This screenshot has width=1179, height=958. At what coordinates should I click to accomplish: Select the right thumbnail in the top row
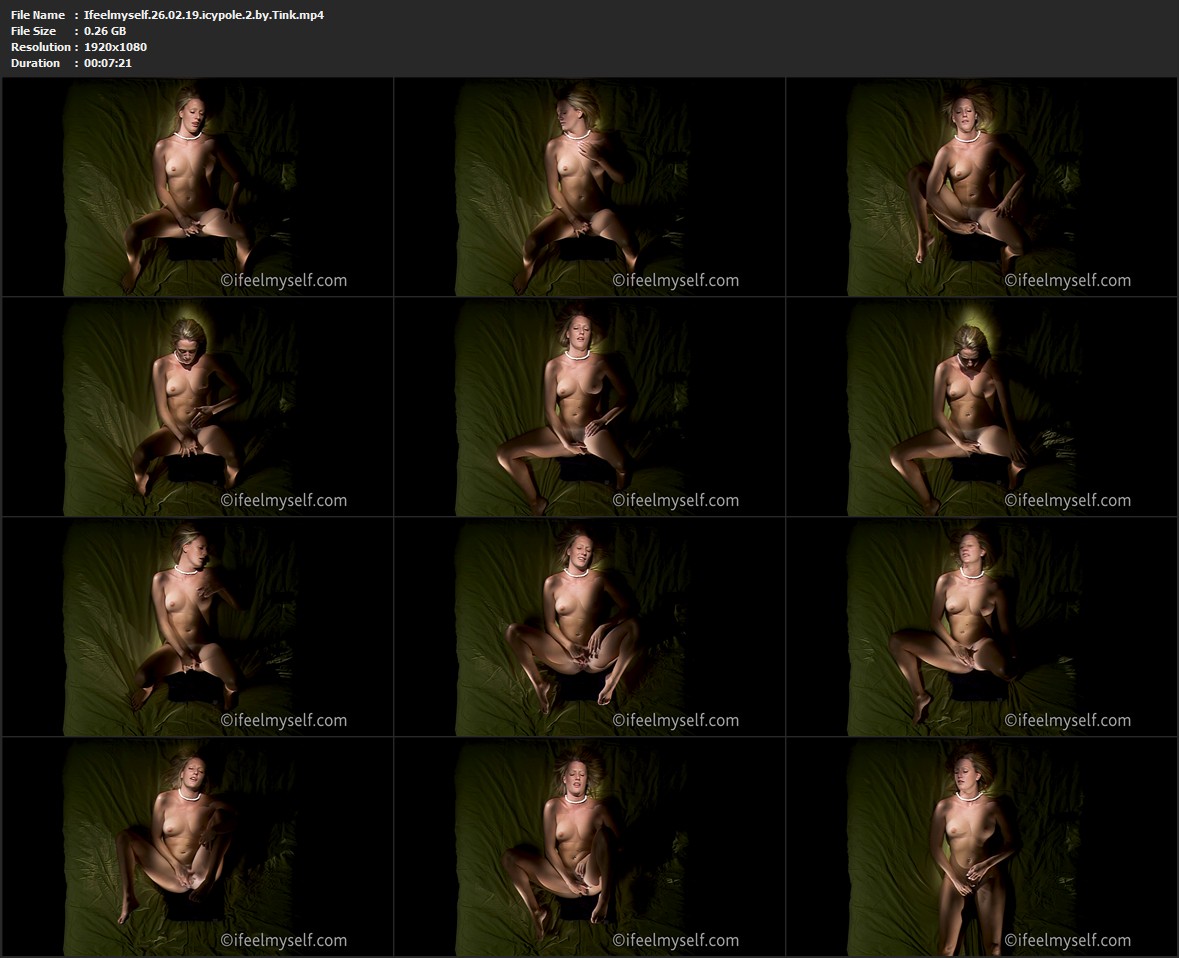[x=982, y=187]
